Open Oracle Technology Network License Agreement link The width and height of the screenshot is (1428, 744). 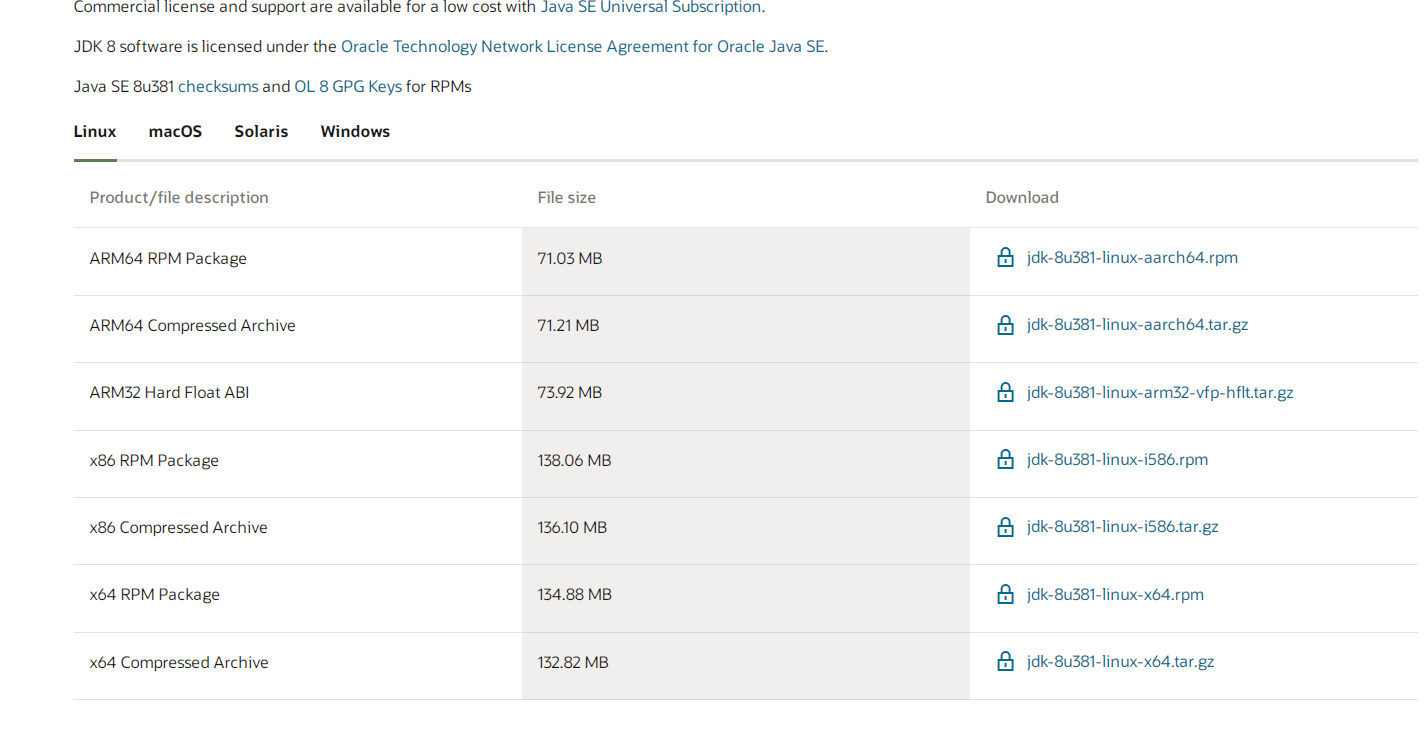point(583,47)
